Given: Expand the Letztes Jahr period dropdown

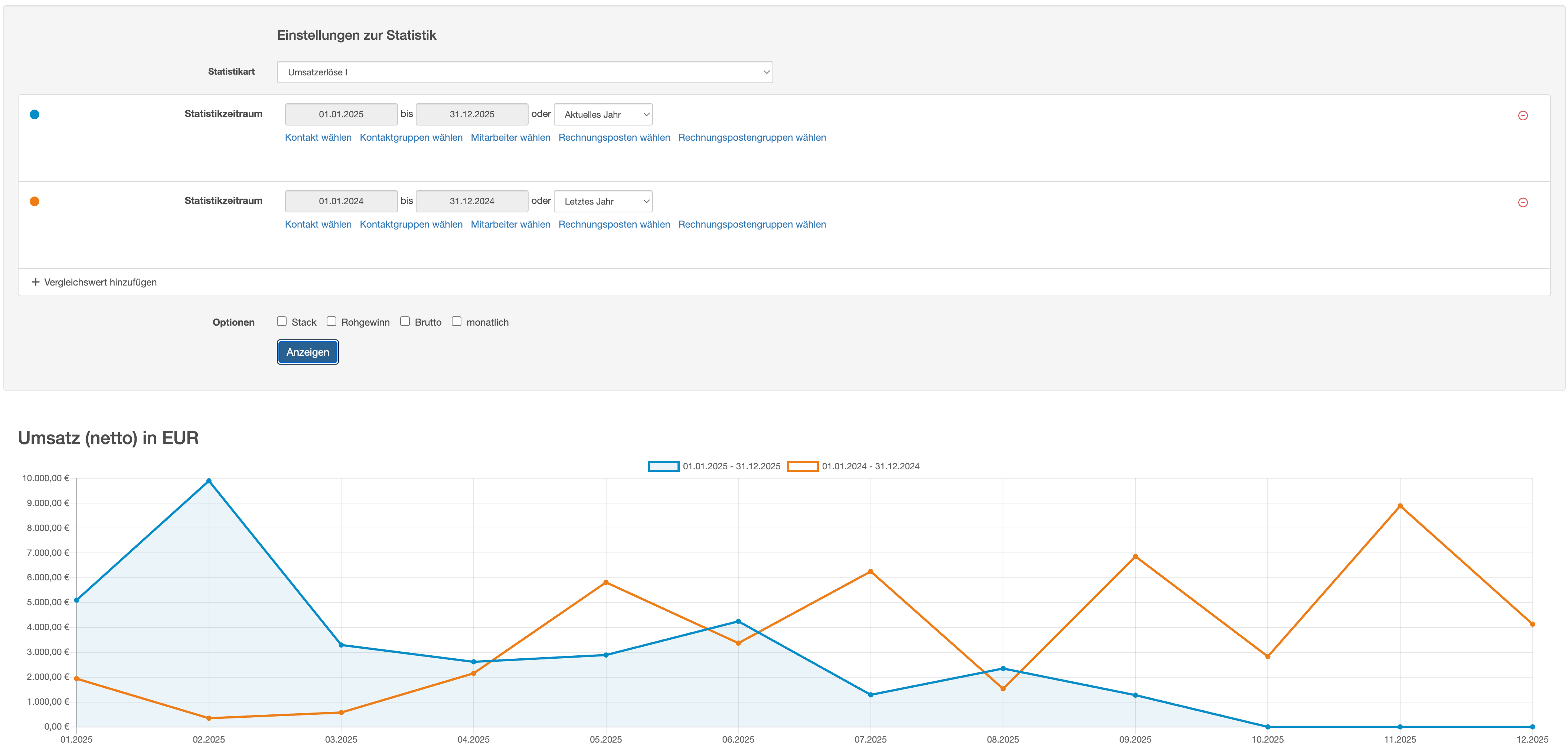Looking at the screenshot, I should coord(602,202).
